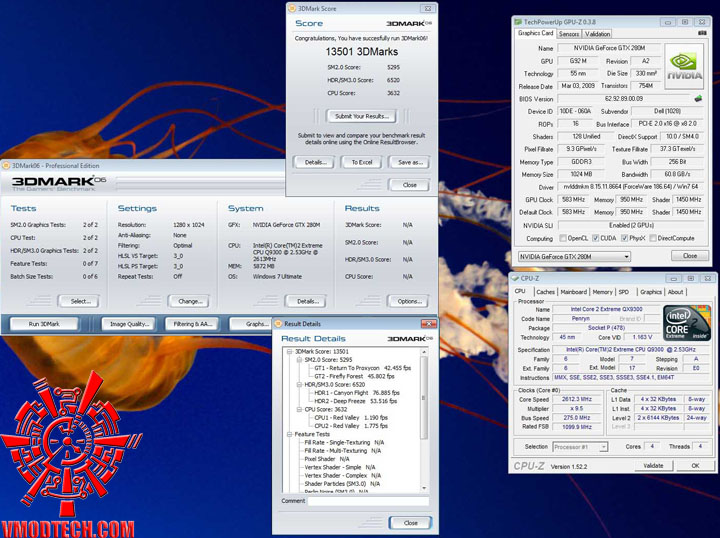
Task: Click Change button under Settings
Action: click(190, 302)
